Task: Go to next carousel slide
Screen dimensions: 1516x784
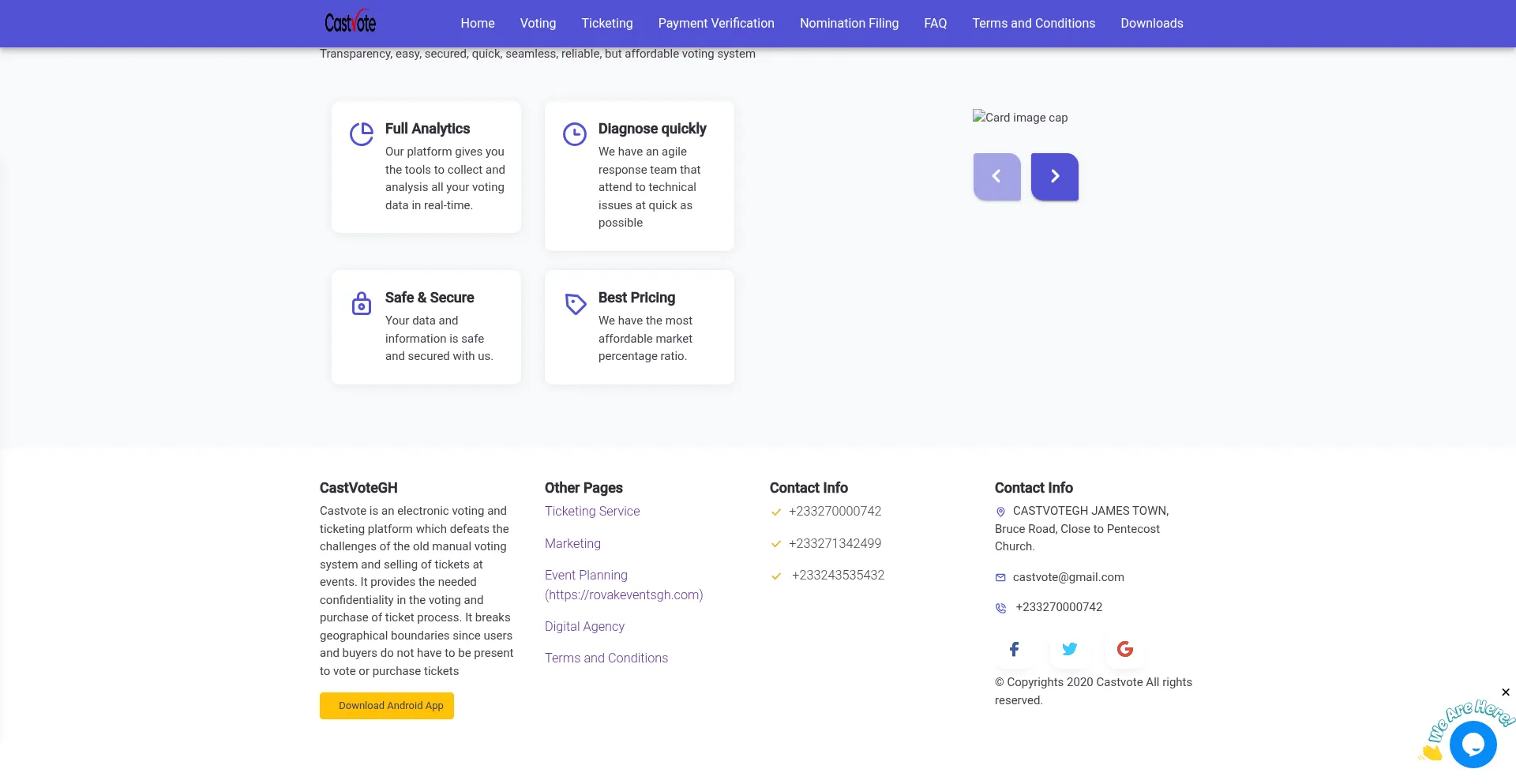Action: (x=1054, y=176)
